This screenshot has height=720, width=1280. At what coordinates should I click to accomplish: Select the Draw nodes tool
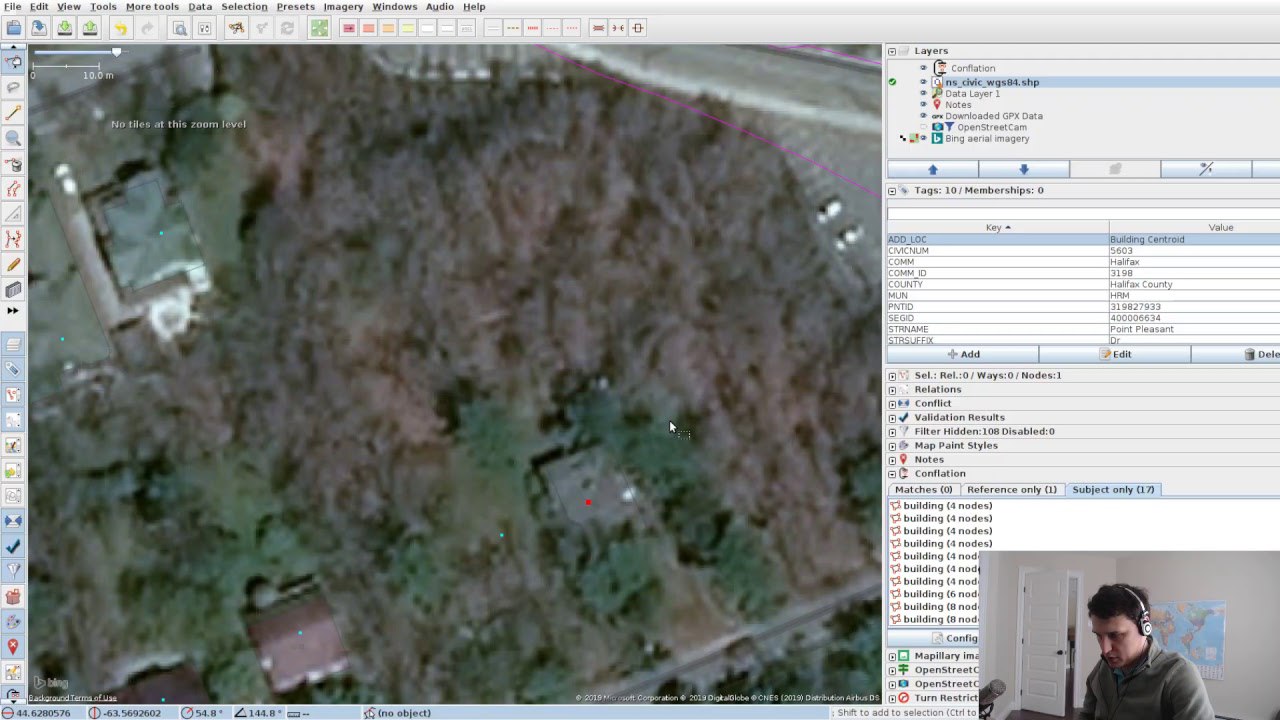pyautogui.click(x=13, y=113)
